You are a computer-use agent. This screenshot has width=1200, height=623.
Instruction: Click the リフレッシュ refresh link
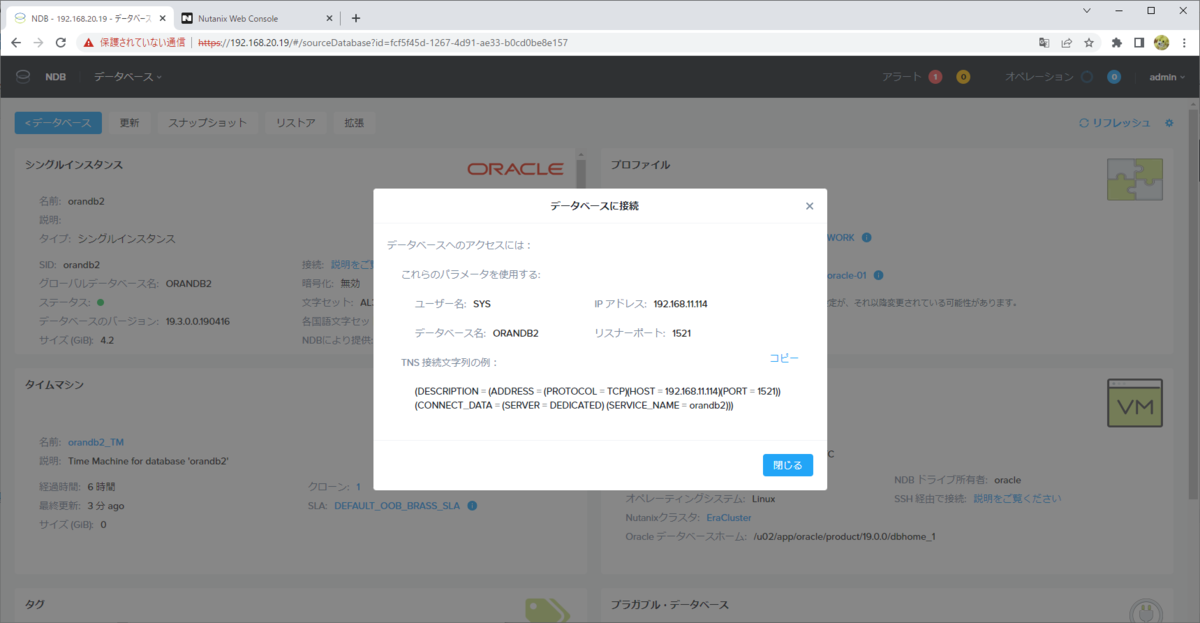(1115, 123)
